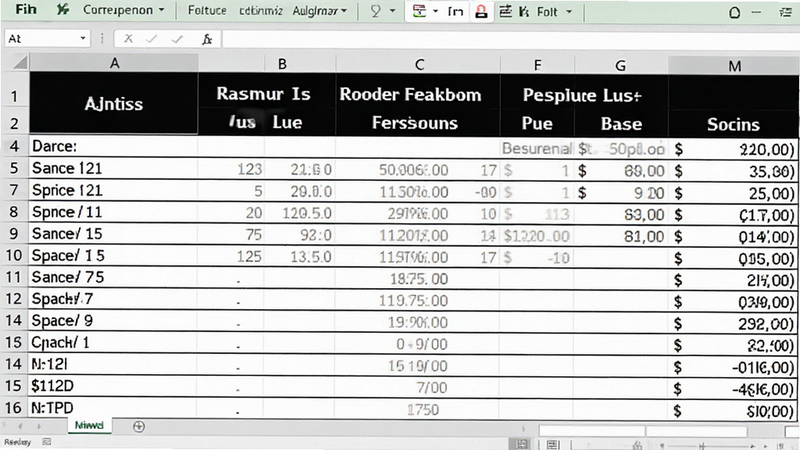The width and height of the screenshot is (800, 450).
Task: Click the circular icon at top right
Action: 734,13
